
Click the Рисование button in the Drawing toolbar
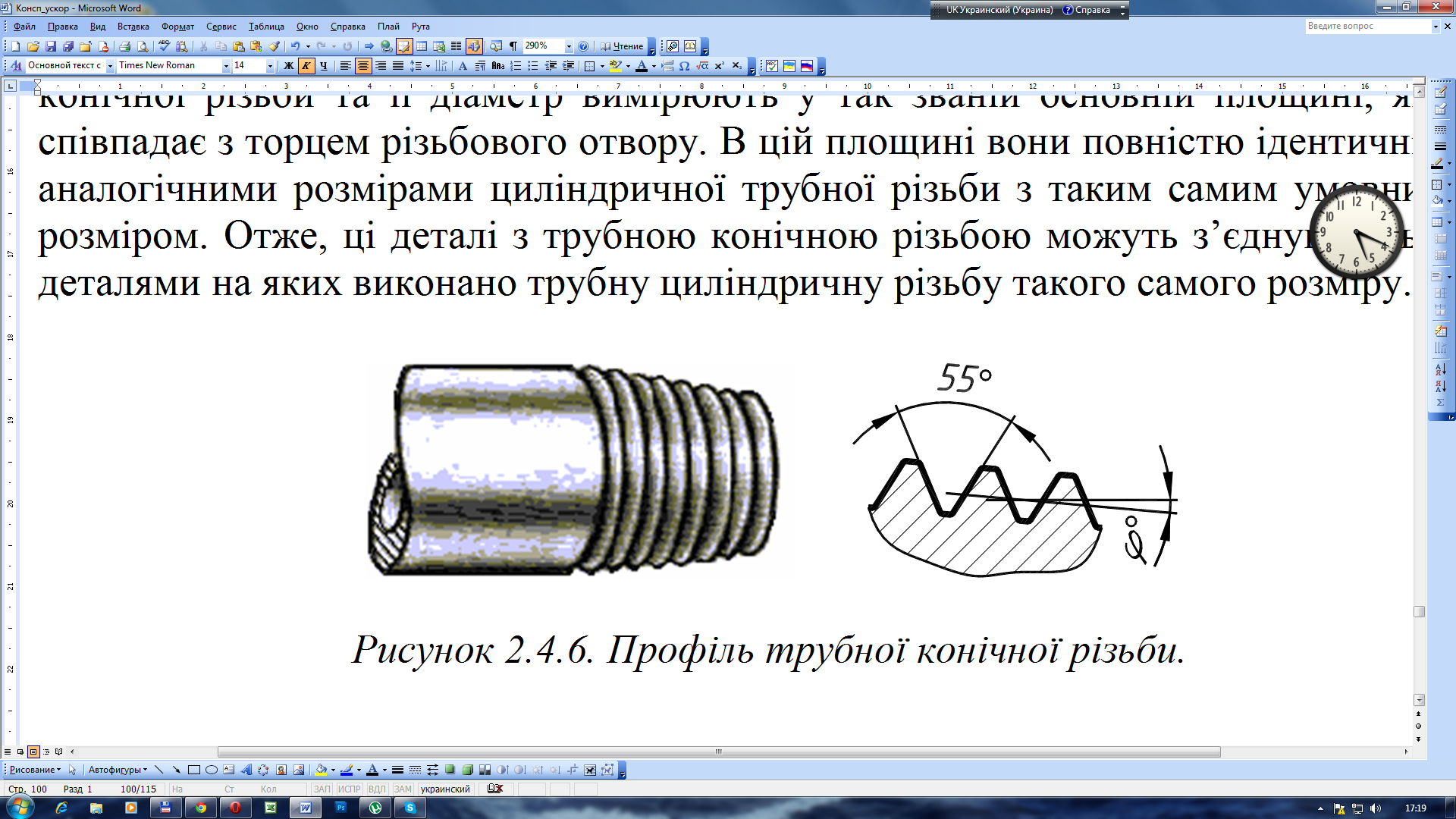[34, 770]
